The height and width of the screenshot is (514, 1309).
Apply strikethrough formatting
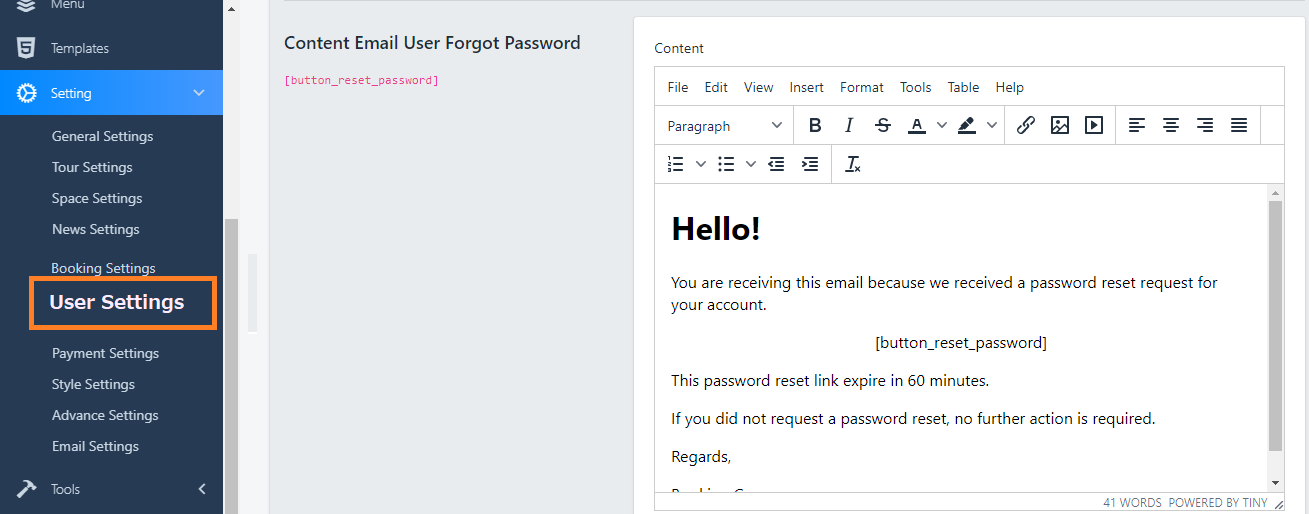[x=882, y=126]
